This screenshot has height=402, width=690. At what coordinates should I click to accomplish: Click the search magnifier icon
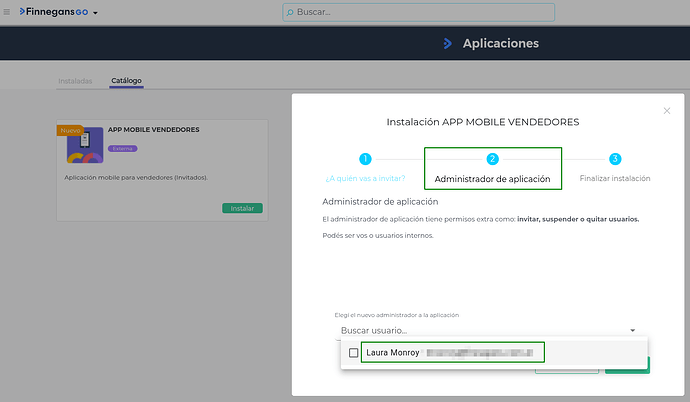[291, 13]
